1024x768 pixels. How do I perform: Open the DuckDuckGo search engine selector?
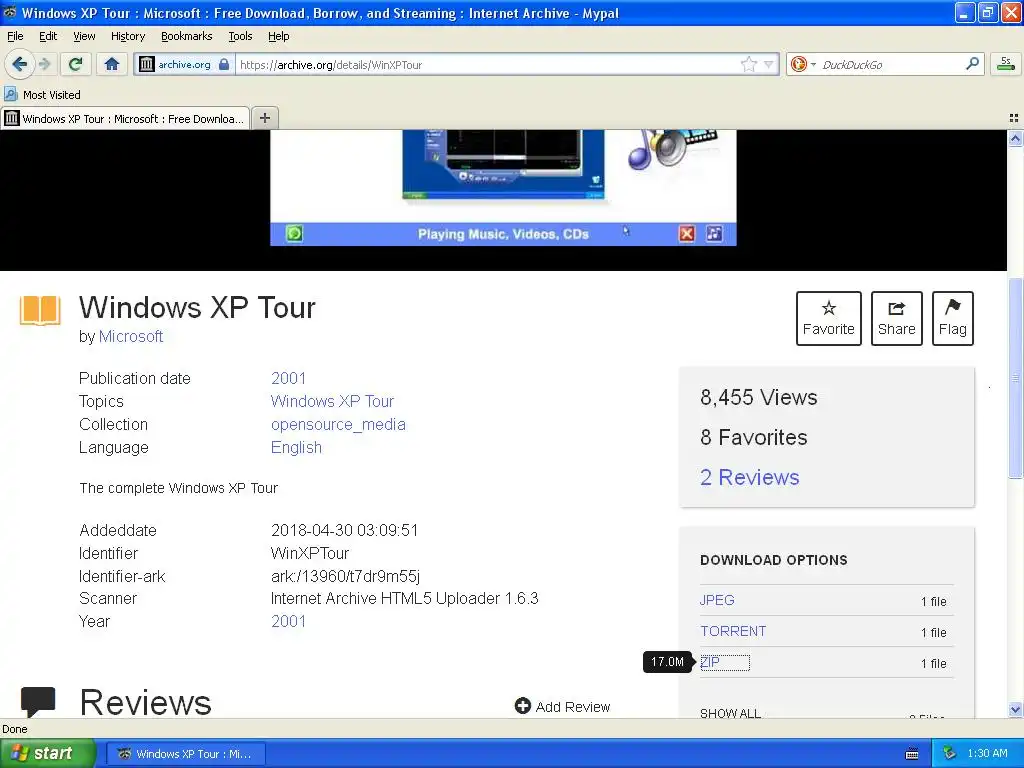click(803, 64)
